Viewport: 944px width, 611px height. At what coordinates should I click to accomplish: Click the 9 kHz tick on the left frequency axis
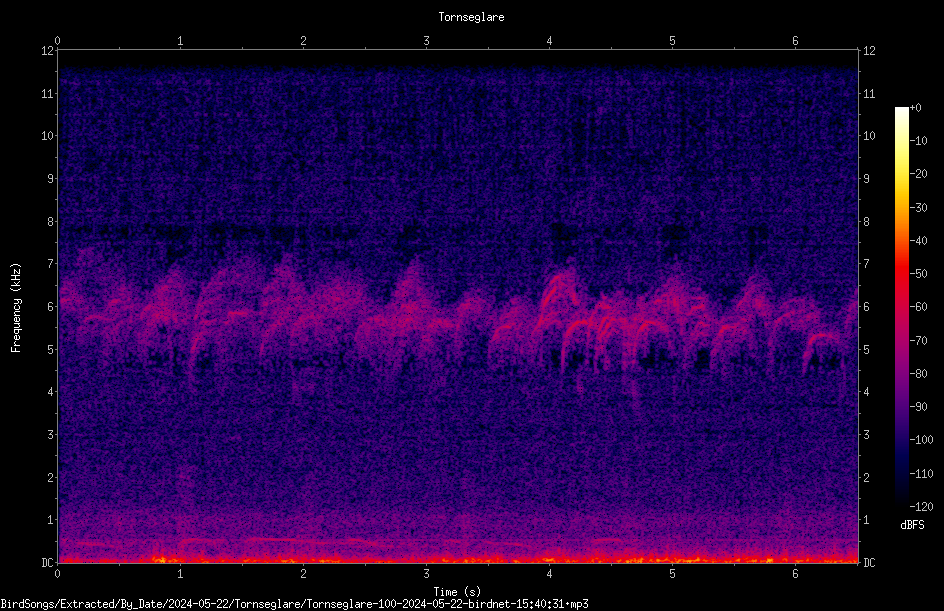50,178
